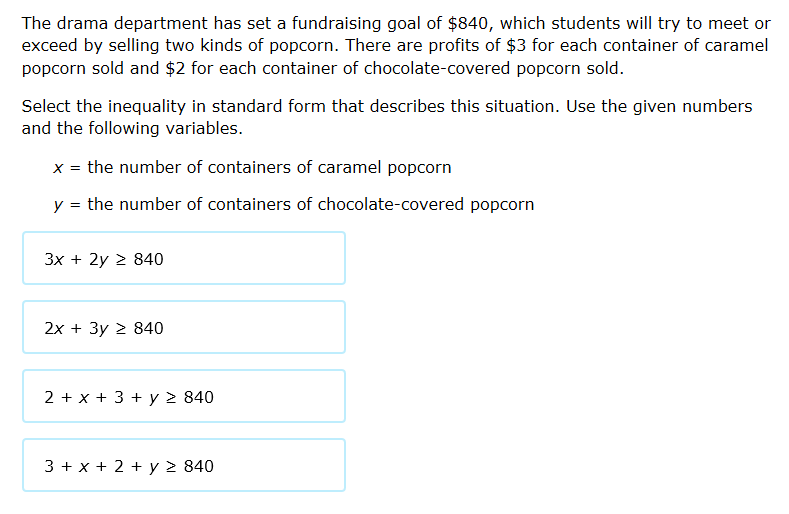Image resolution: width=789 pixels, height=514 pixels.
Task: Click the y variable definition line
Action: click(x=293, y=204)
